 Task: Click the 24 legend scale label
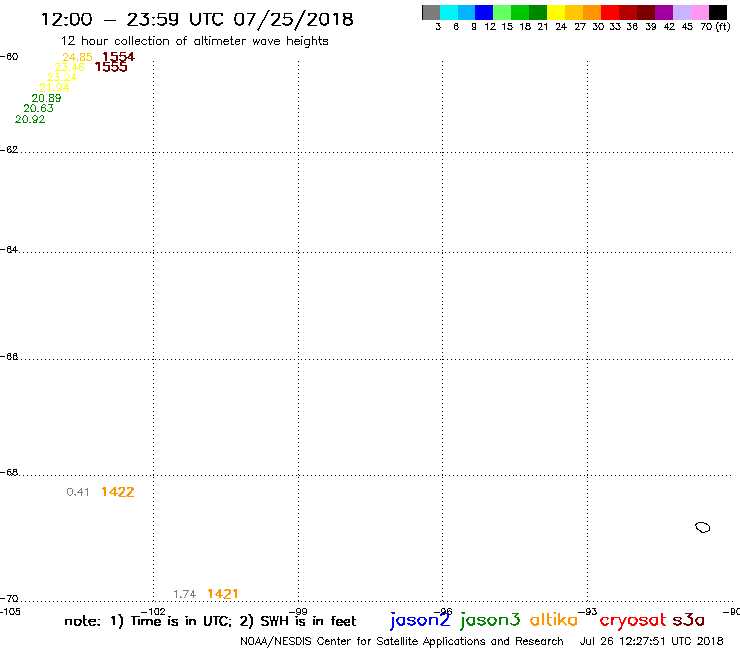561,27
